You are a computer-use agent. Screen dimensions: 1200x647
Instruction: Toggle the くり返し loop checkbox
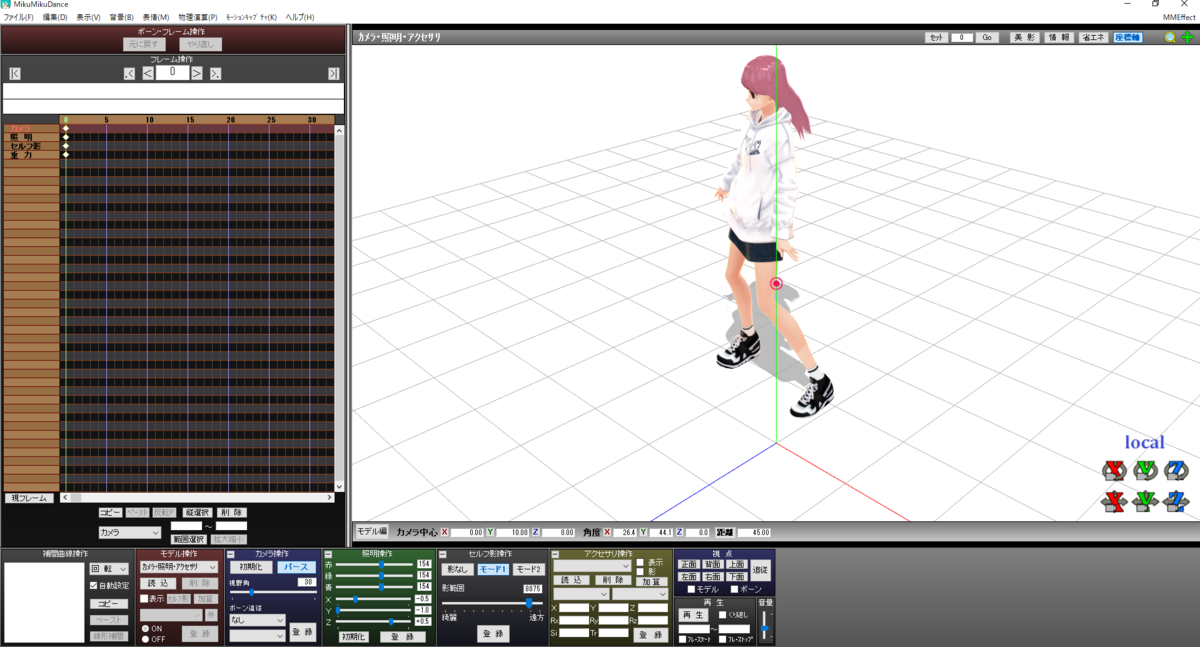pos(723,615)
